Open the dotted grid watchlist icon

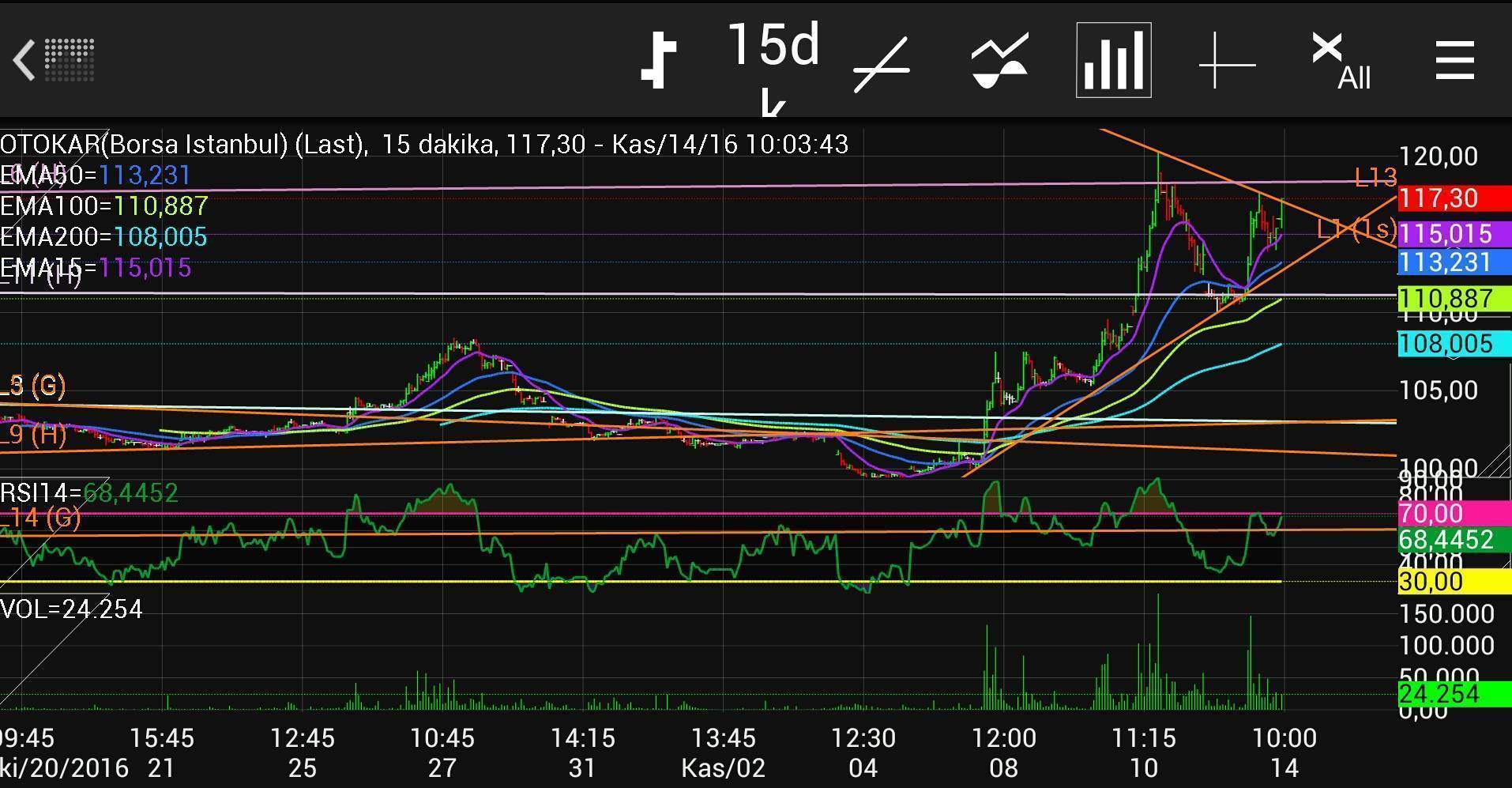click(70, 60)
